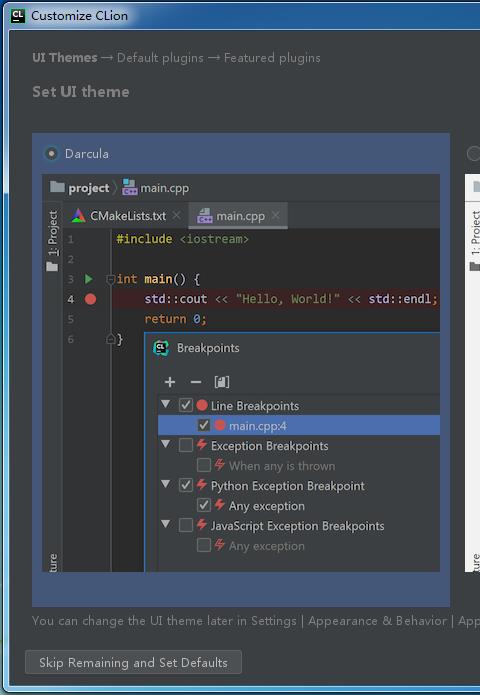This screenshot has width=480, height=695.
Task: Click Skip Remaining and Set Defaults
Action: (x=133, y=662)
